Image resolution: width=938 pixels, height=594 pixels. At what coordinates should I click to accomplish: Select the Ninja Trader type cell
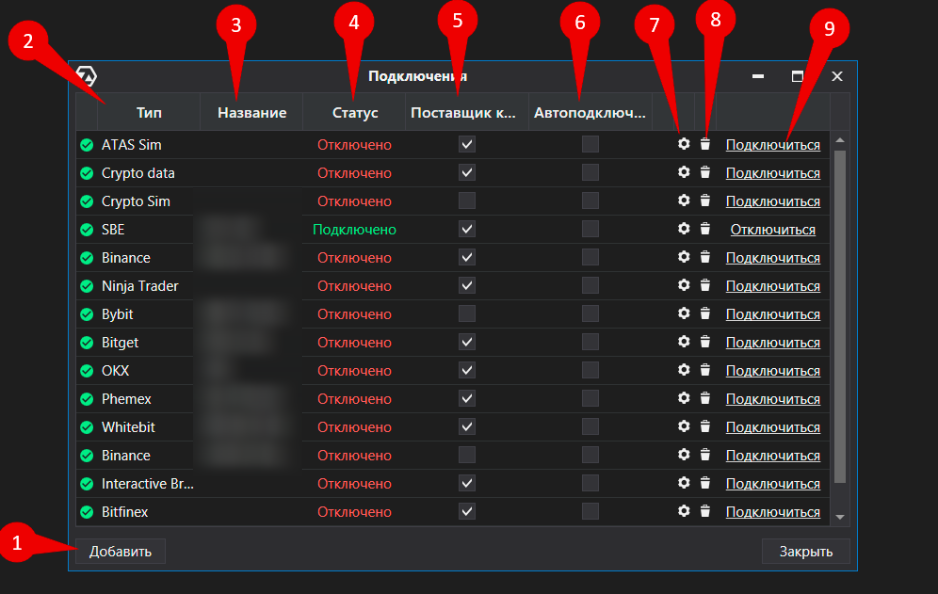point(140,286)
